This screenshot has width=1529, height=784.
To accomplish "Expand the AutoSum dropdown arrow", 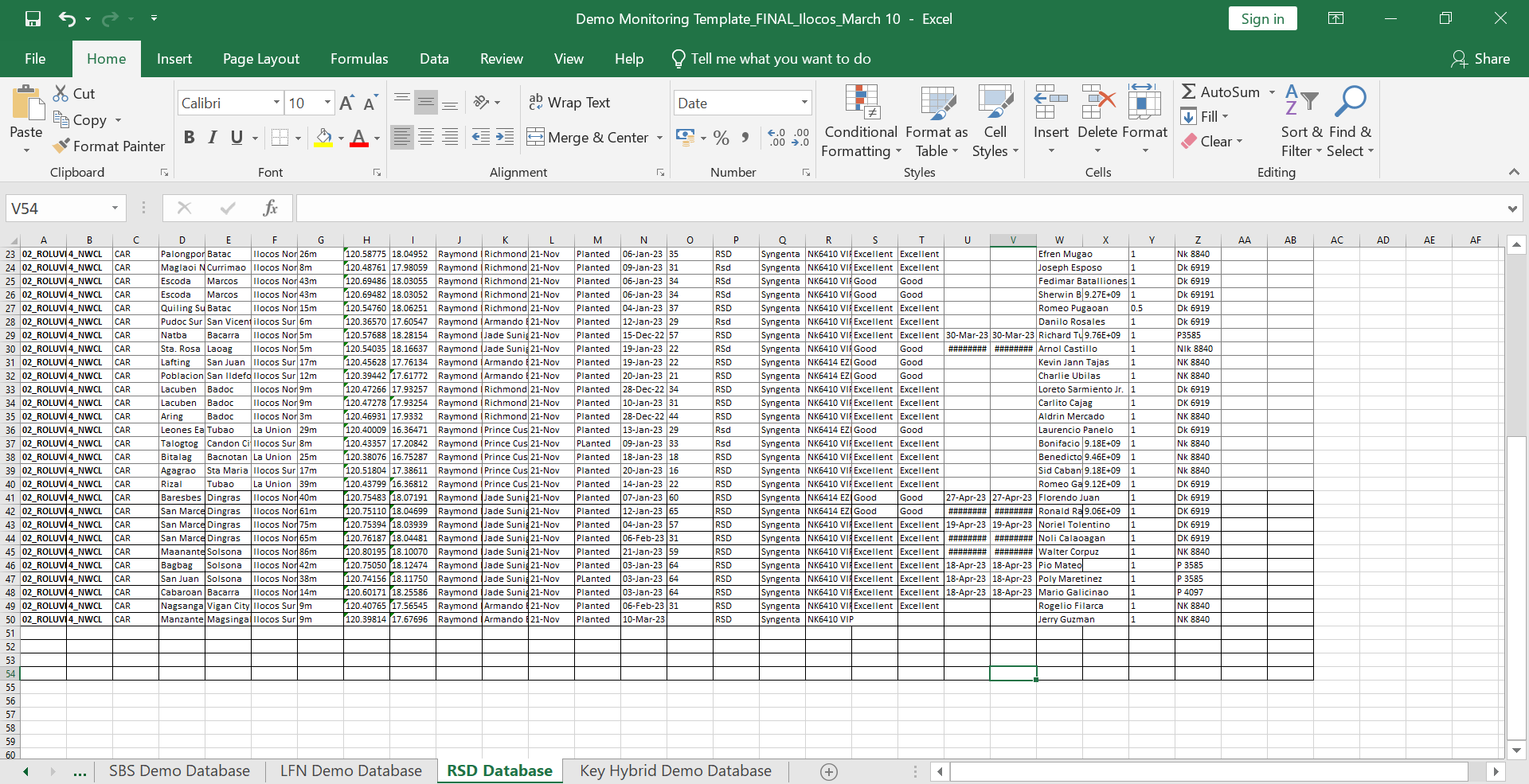I will pos(1272,92).
